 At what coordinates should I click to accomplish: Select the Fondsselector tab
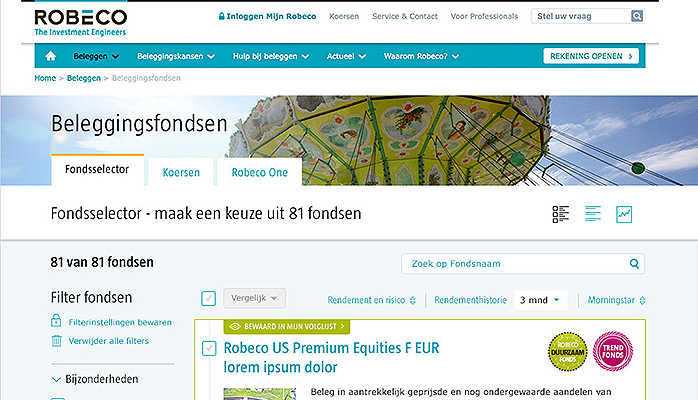[x=97, y=170]
